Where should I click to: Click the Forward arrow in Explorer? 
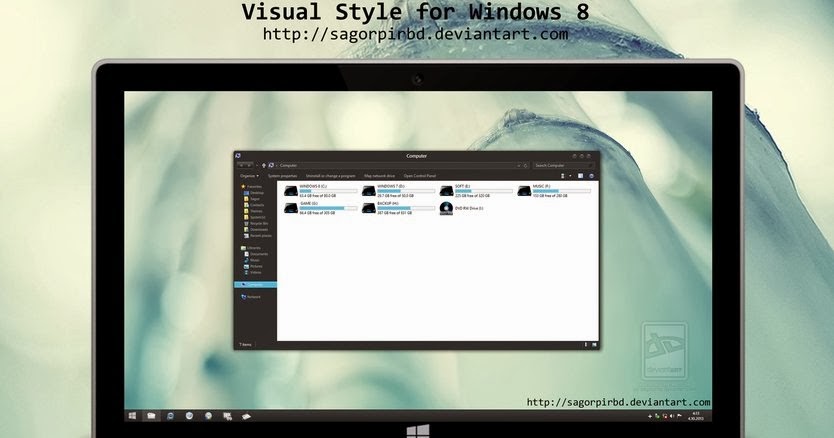(249, 166)
